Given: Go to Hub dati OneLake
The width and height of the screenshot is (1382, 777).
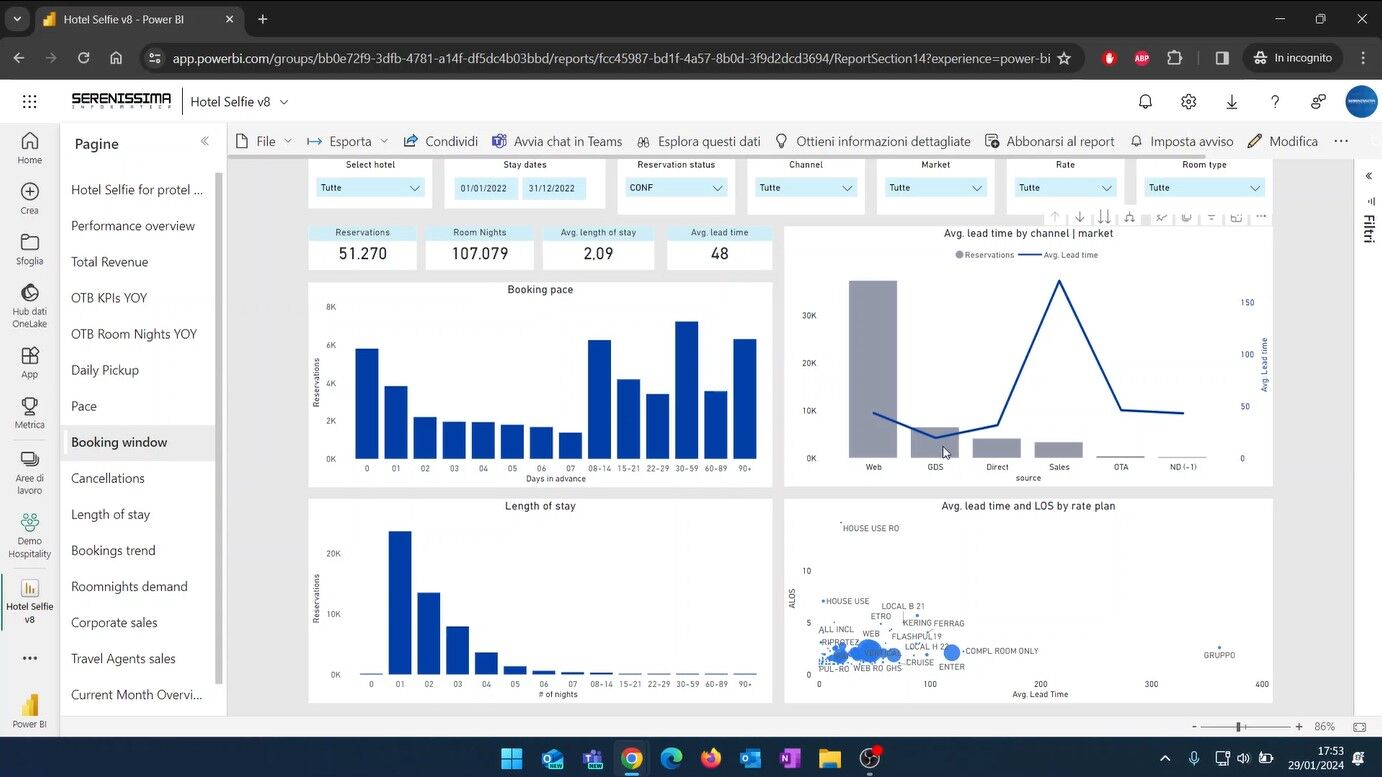Looking at the screenshot, I should [29, 305].
